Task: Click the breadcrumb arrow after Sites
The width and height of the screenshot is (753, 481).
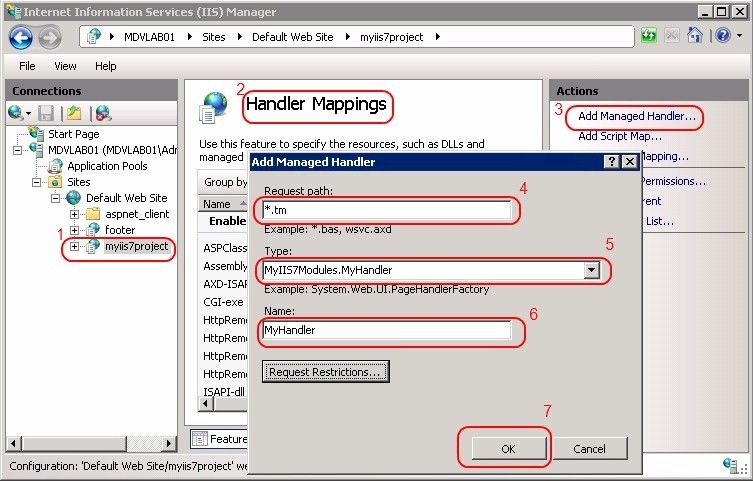Action: click(240, 37)
